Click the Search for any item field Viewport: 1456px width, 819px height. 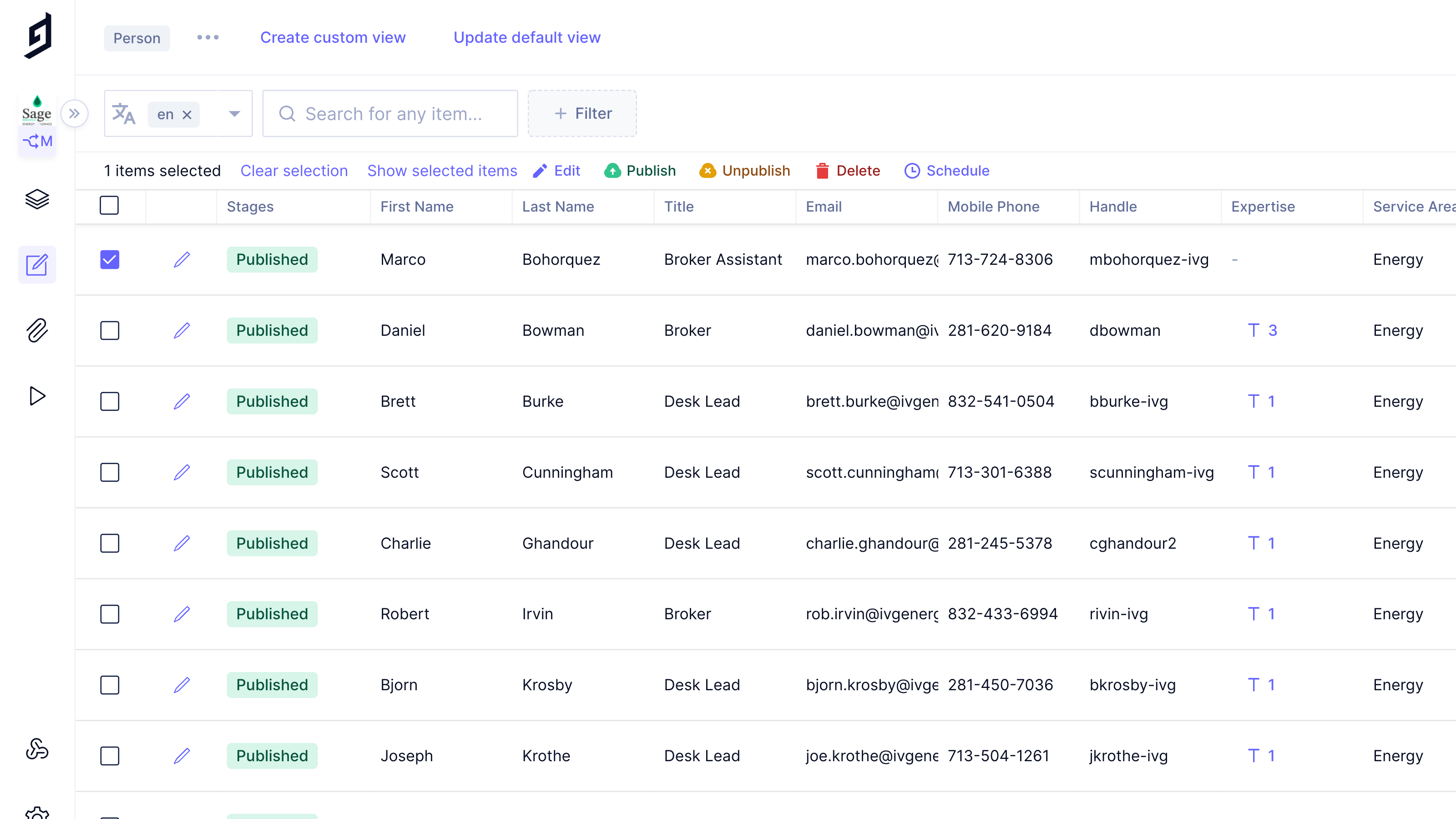click(390, 114)
